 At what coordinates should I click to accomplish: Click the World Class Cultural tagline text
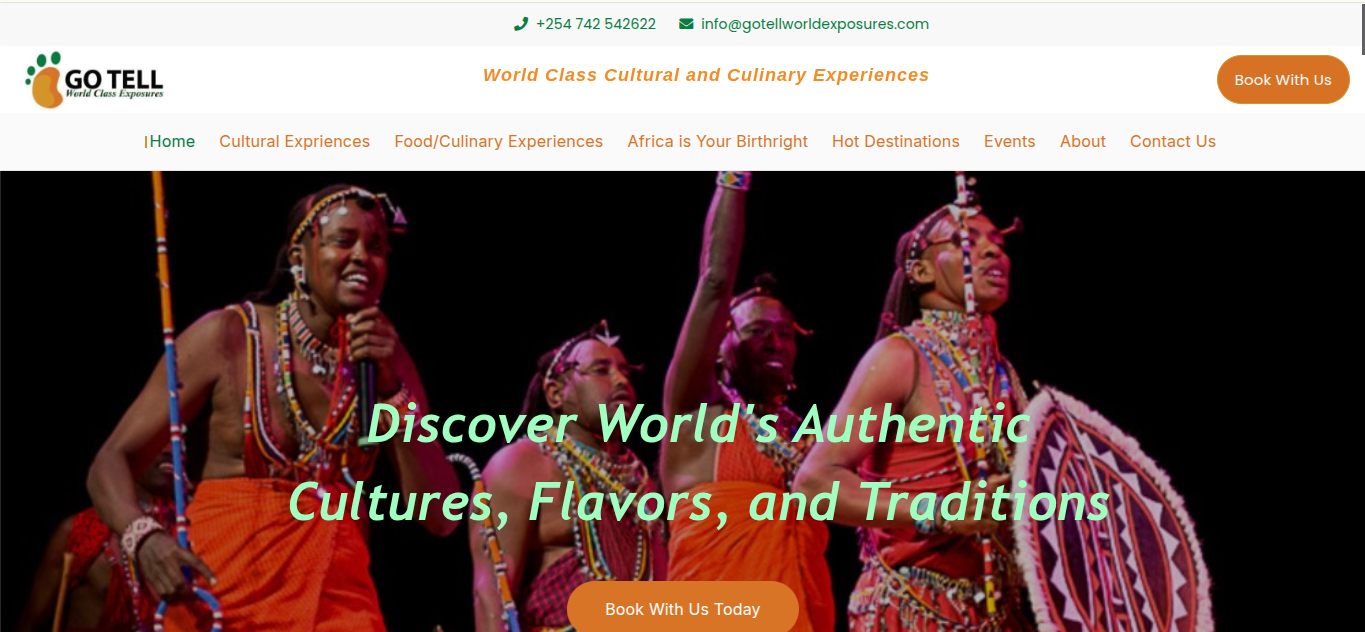coord(706,75)
